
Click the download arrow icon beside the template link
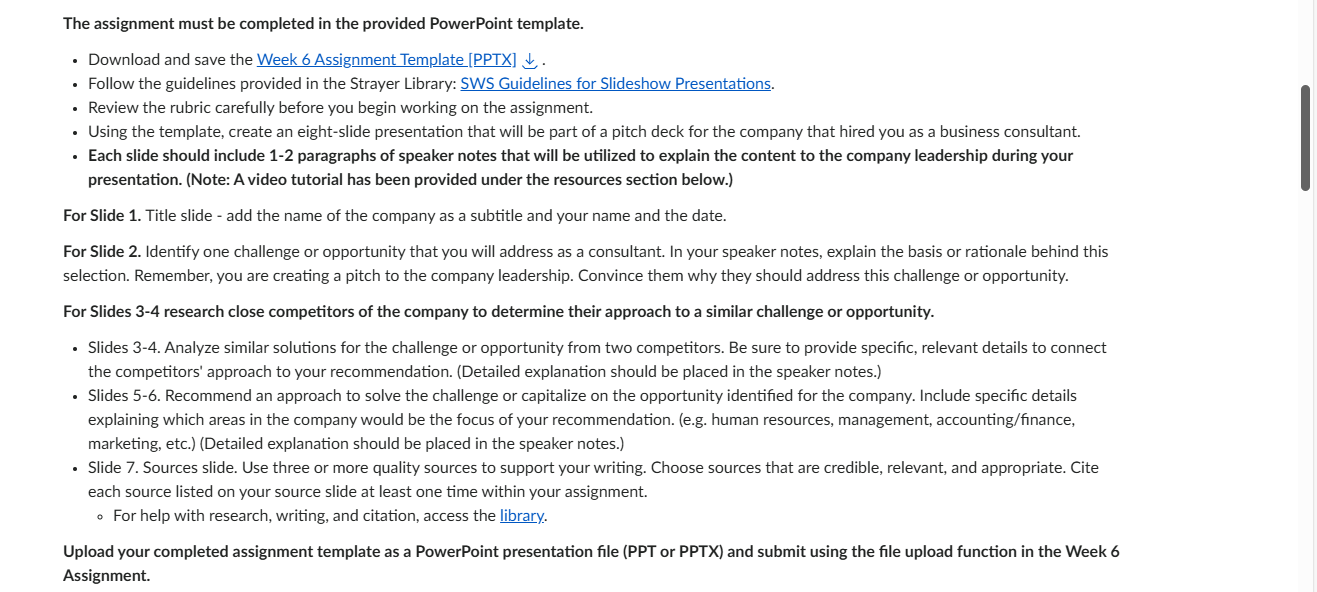coord(530,60)
